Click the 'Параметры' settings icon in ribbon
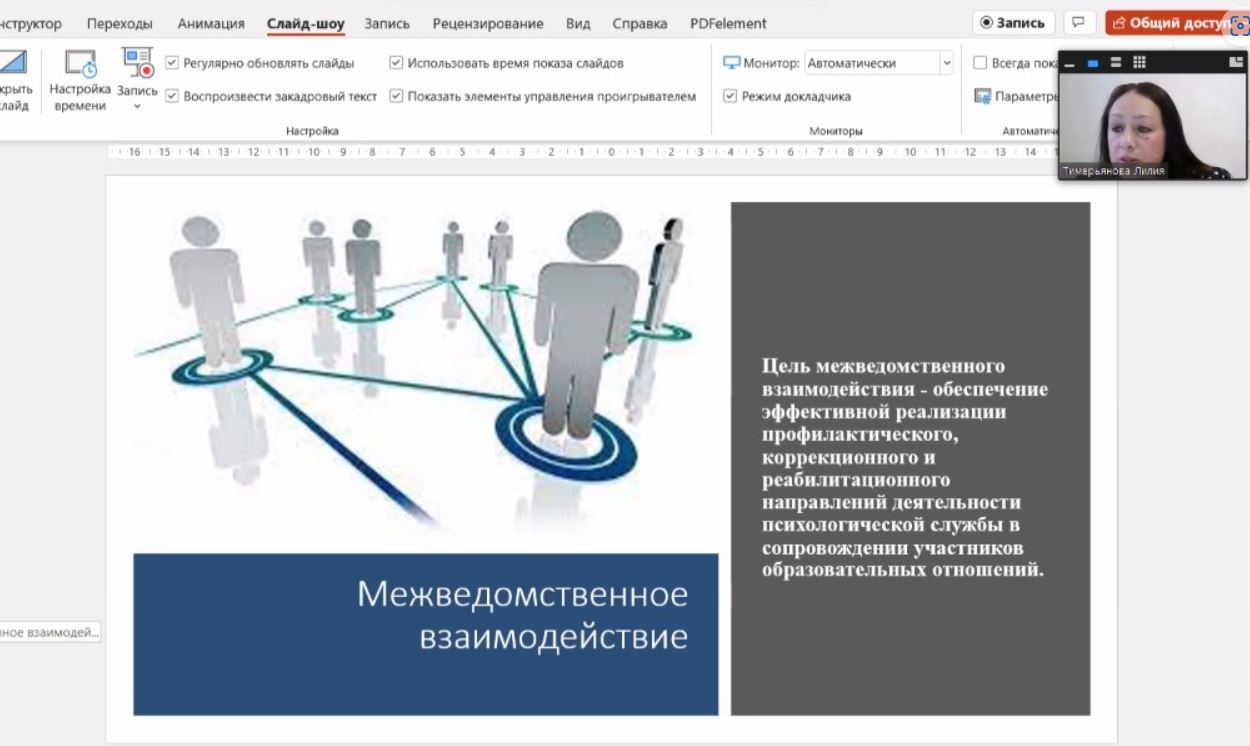The height and width of the screenshot is (746, 1250). 982,97
